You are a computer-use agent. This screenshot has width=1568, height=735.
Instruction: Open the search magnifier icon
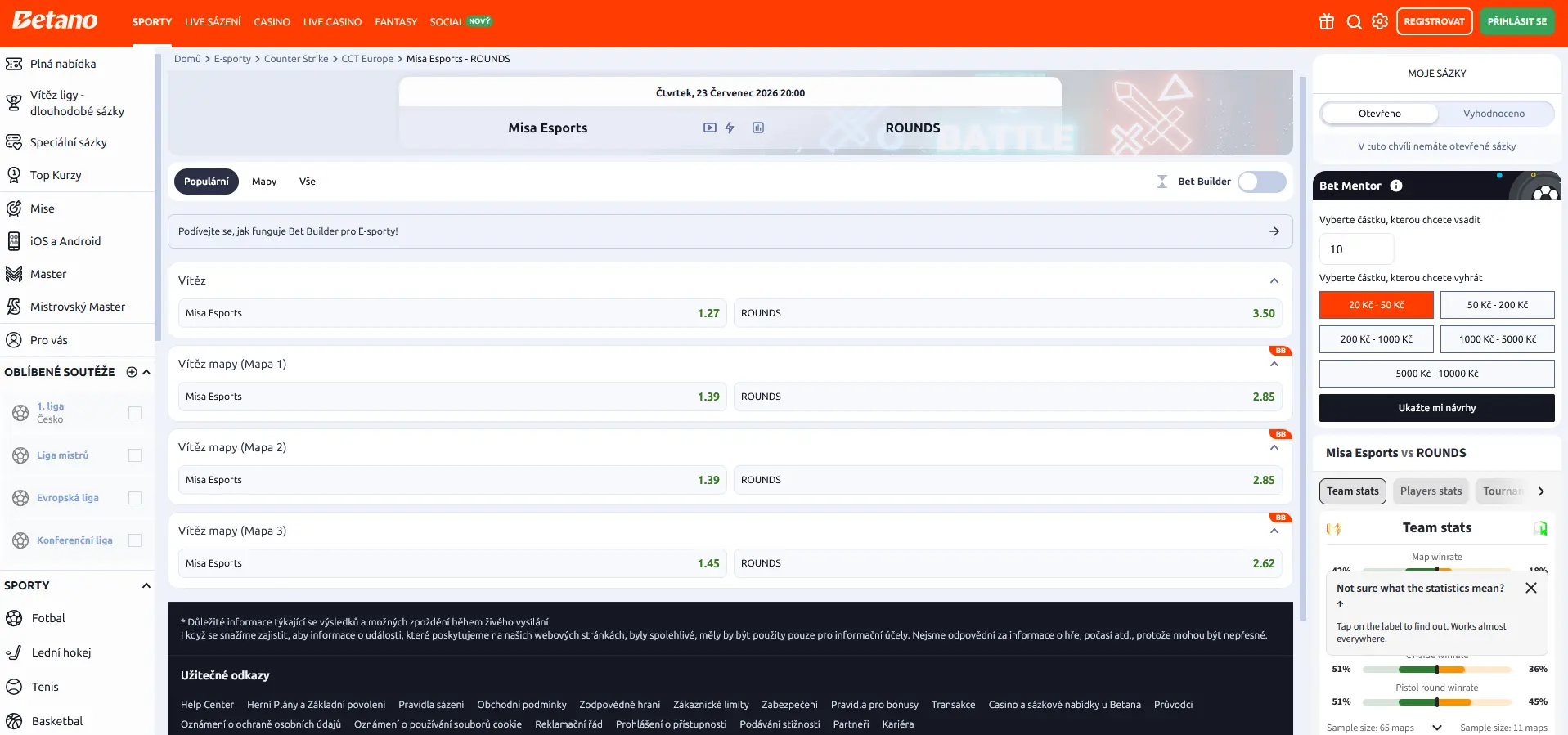pos(1354,22)
